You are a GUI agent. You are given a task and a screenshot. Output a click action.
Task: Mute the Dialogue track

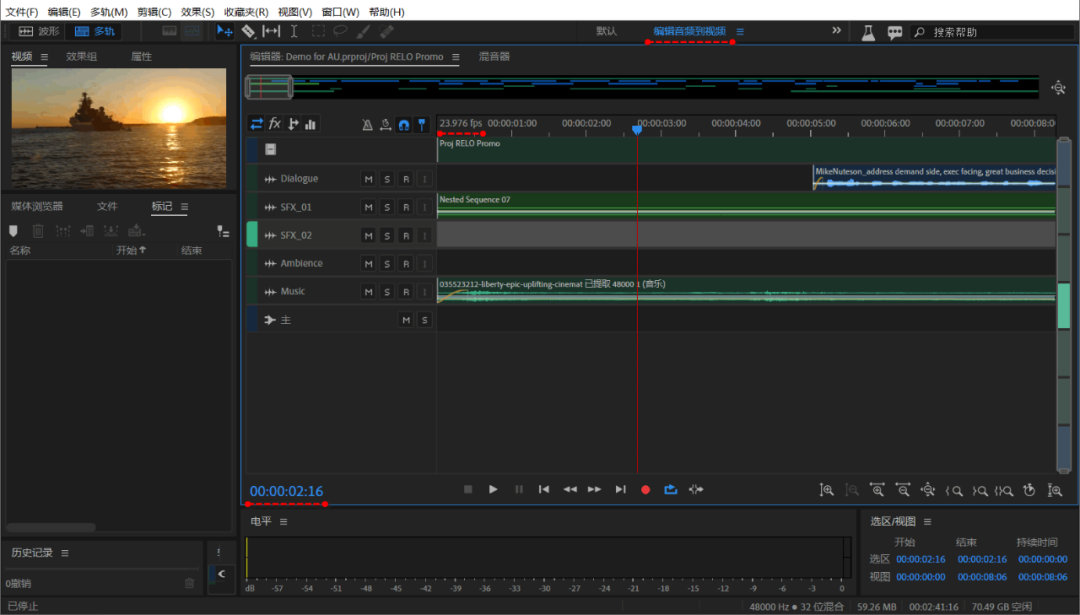pyautogui.click(x=368, y=179)
